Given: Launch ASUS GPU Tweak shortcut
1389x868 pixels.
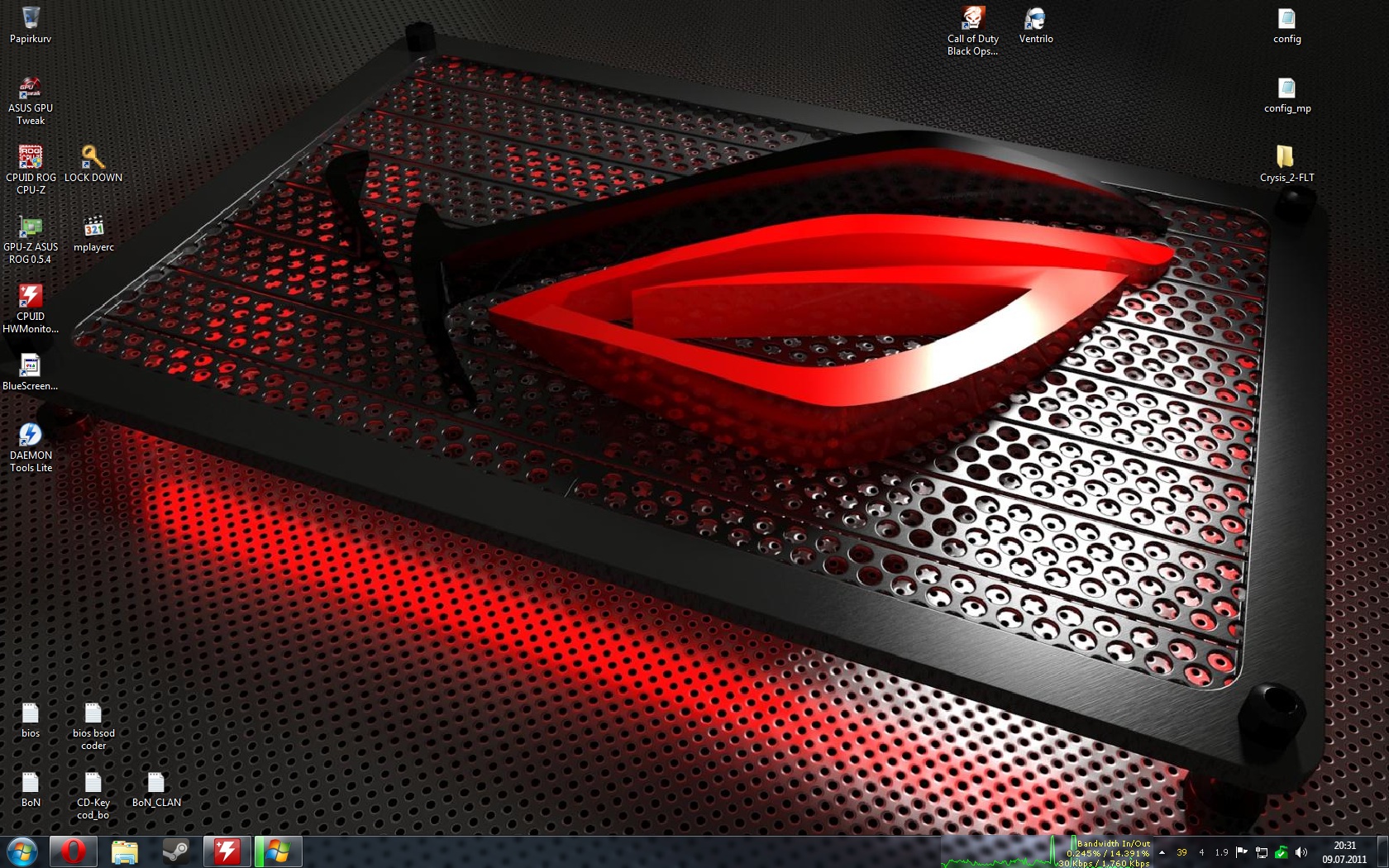Looking at the screenshot, I should tap(31, 100).
